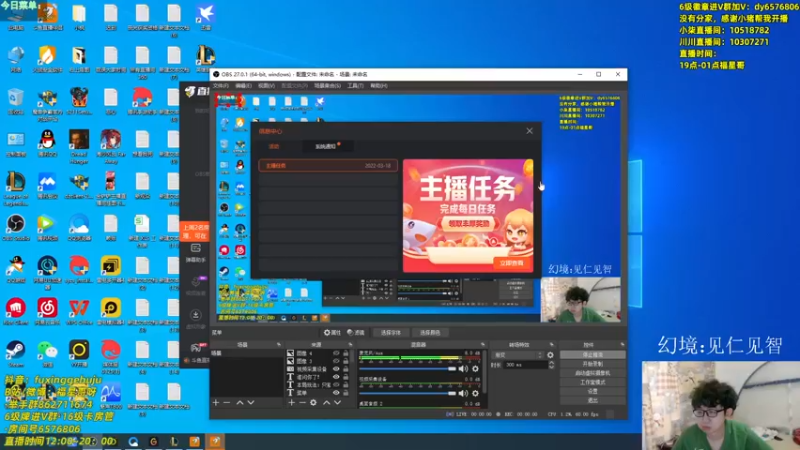
Task: Hide the 谁问你了! text source
Action: pyautogui.click(x=336, y=377)
